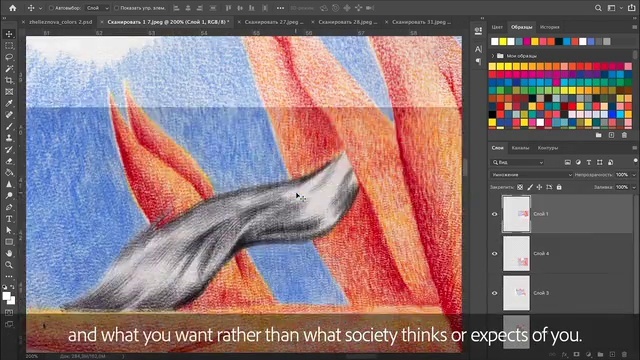Switch to the История panel tab
This screenshot has width=640, height=360.
click(549, 27)
